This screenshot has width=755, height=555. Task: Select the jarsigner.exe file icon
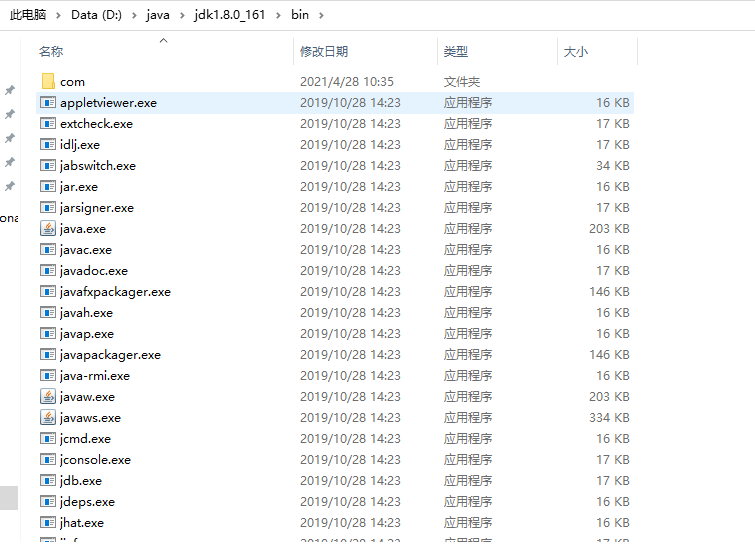tap(48, 207)
